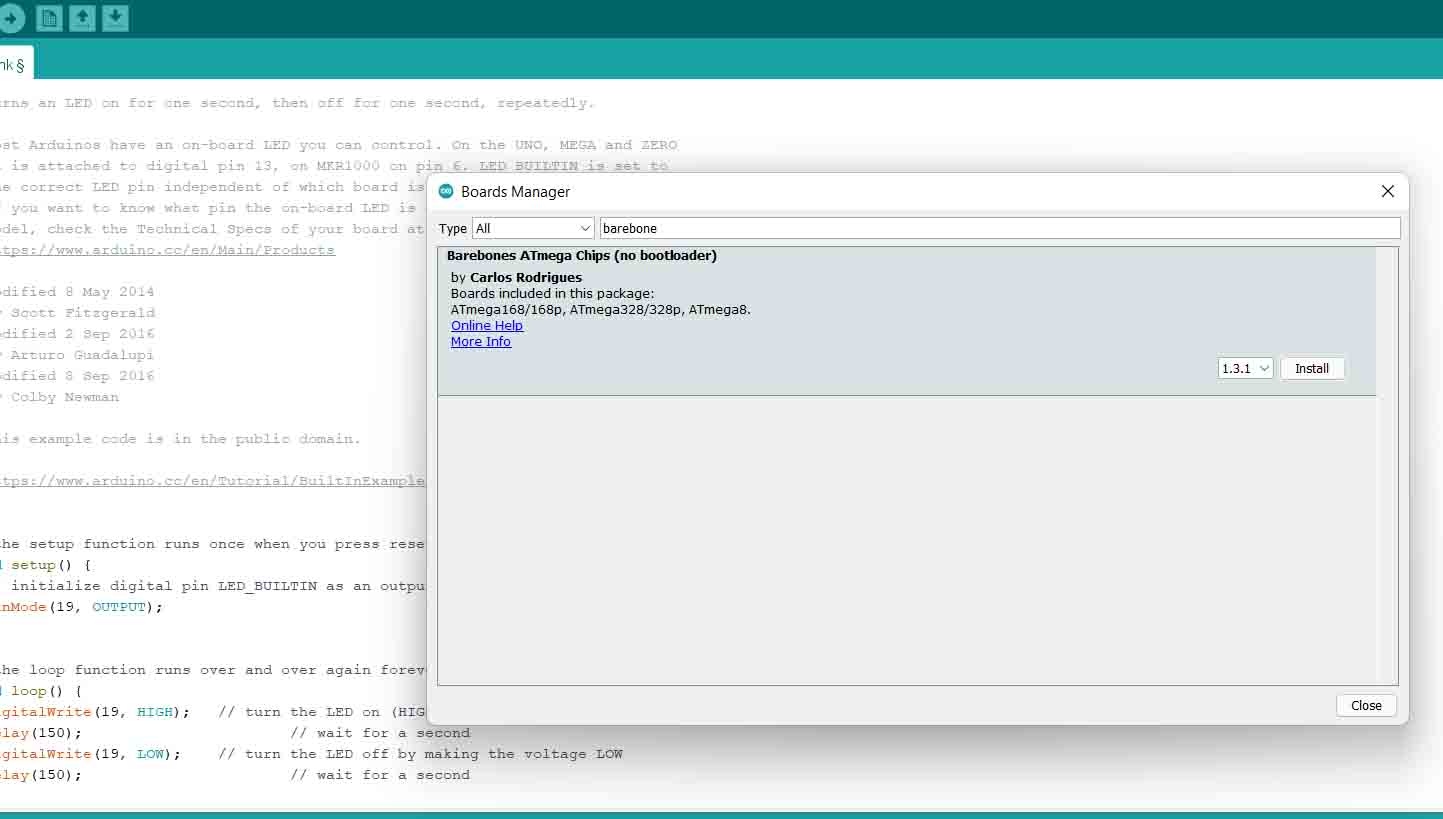The height and width of the screenshot is (819, 1443).
Task: Open the More Info link
Action: click(x=481, y=341)
